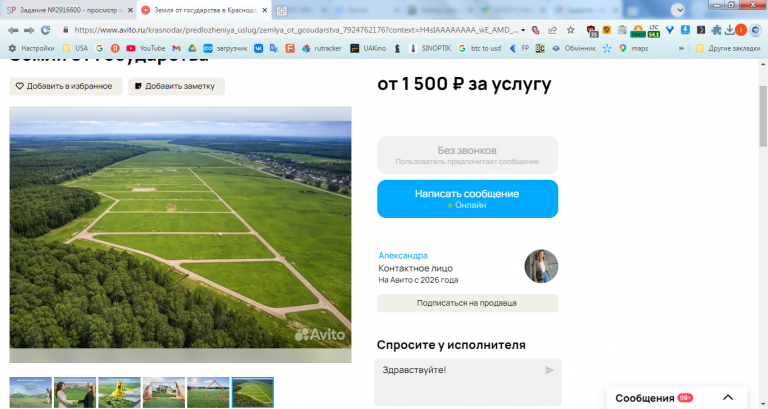Open the maps bookmark
768x409 pixels.
tap(634, 48)
